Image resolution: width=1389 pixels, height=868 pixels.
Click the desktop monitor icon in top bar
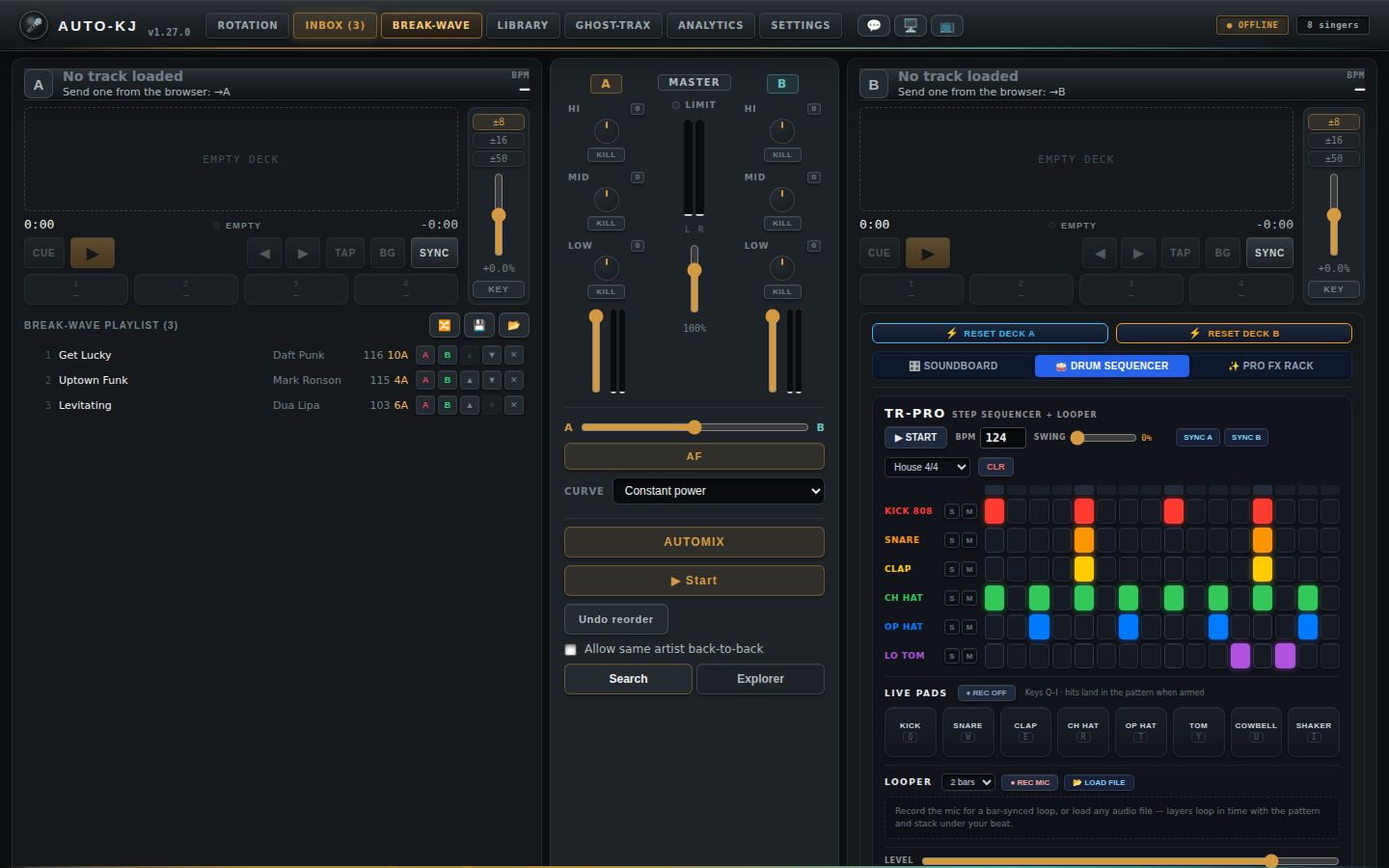[911, 25]
